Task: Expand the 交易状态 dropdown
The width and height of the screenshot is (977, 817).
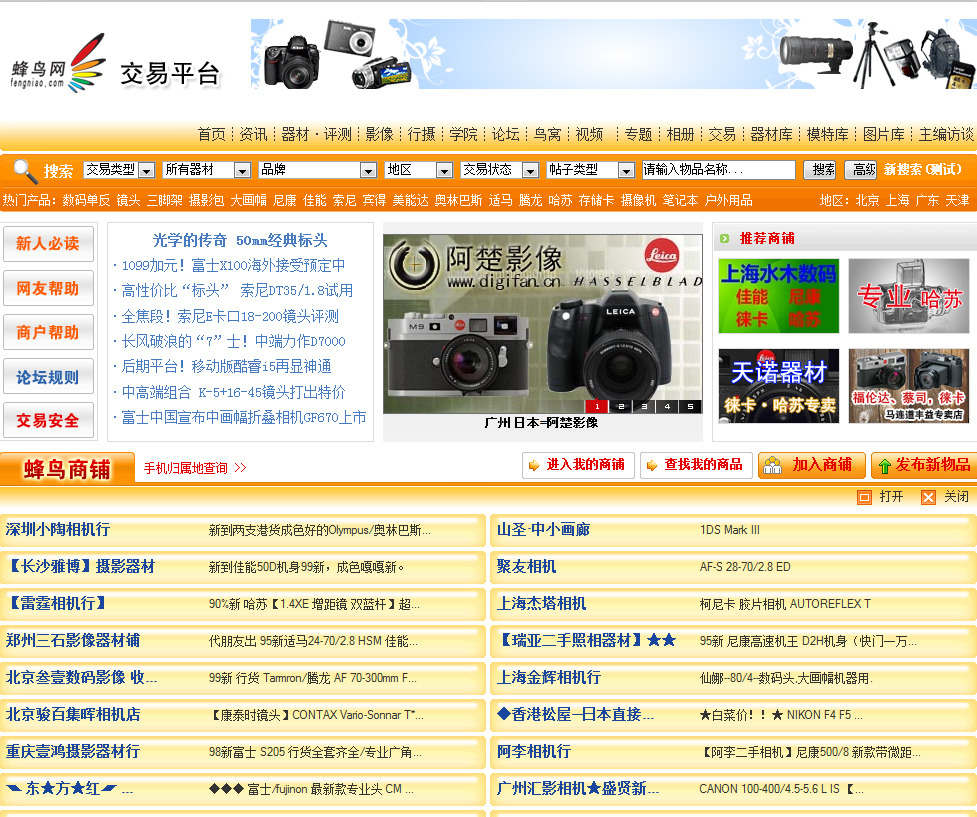Action: coord(500,170)
